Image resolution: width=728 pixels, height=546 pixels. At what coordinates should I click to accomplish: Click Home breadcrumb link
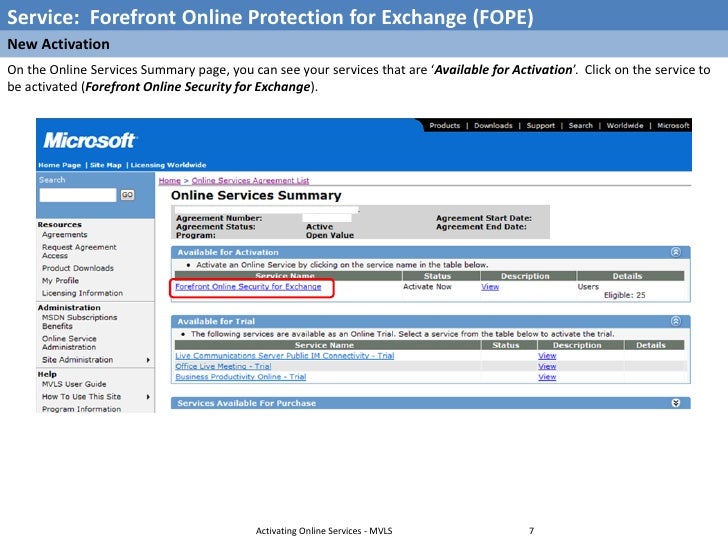tap(169, 181)
